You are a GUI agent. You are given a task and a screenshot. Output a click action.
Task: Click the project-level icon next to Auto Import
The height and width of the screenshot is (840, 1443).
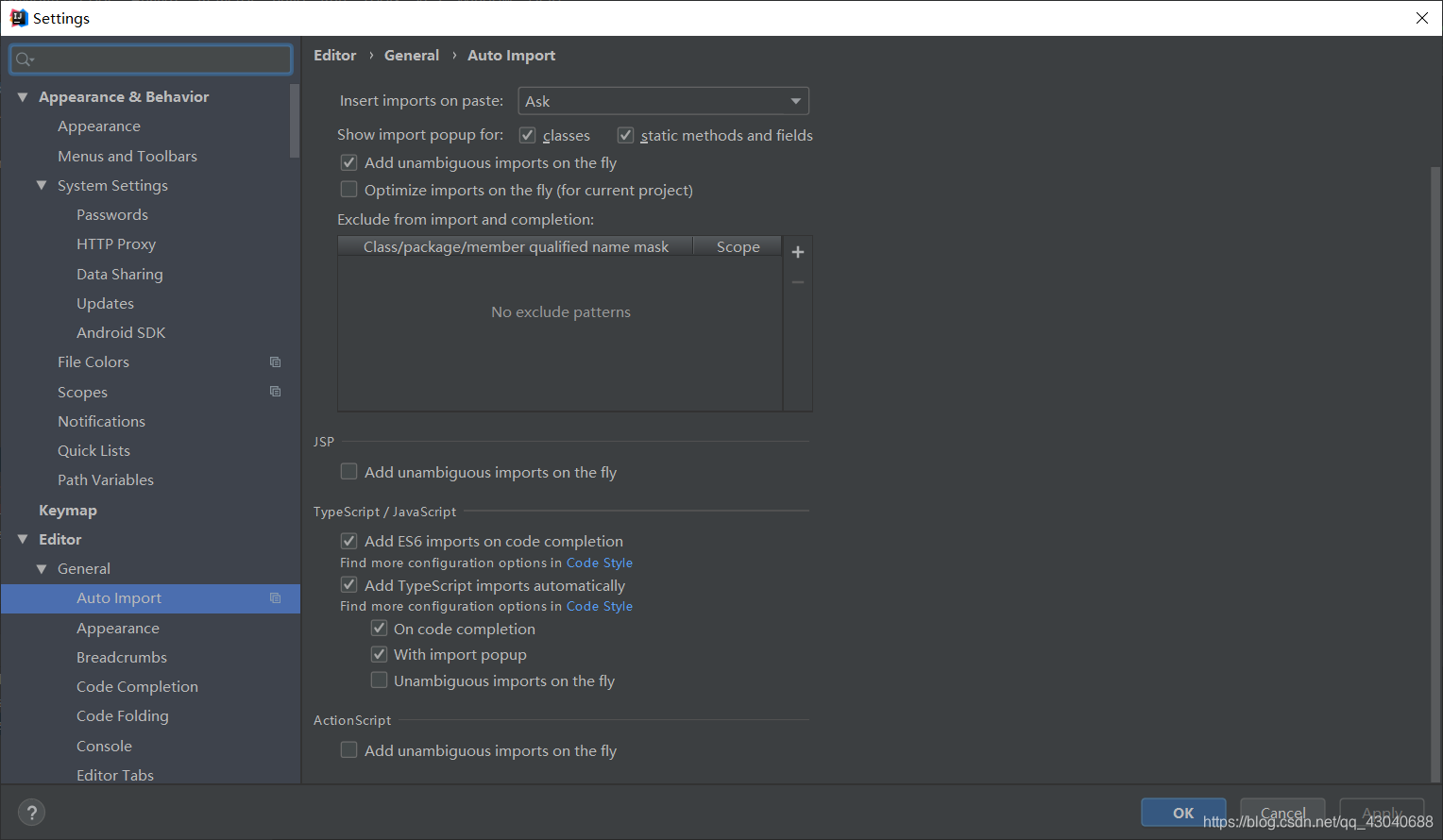pos(276,597)
